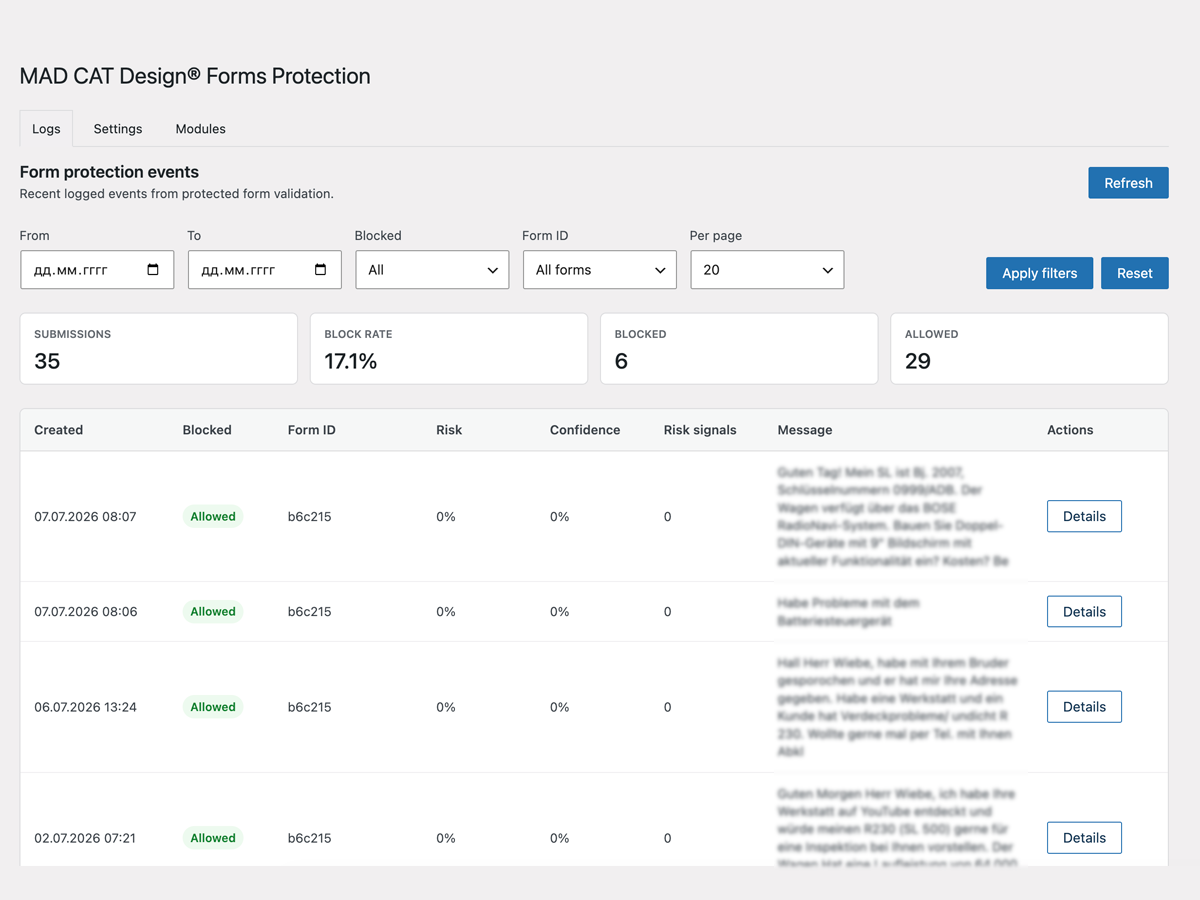The width and height of the screenshot is (1200, 900).
Task: Click the 'Form protection events' heading
Action: point(109,172)
